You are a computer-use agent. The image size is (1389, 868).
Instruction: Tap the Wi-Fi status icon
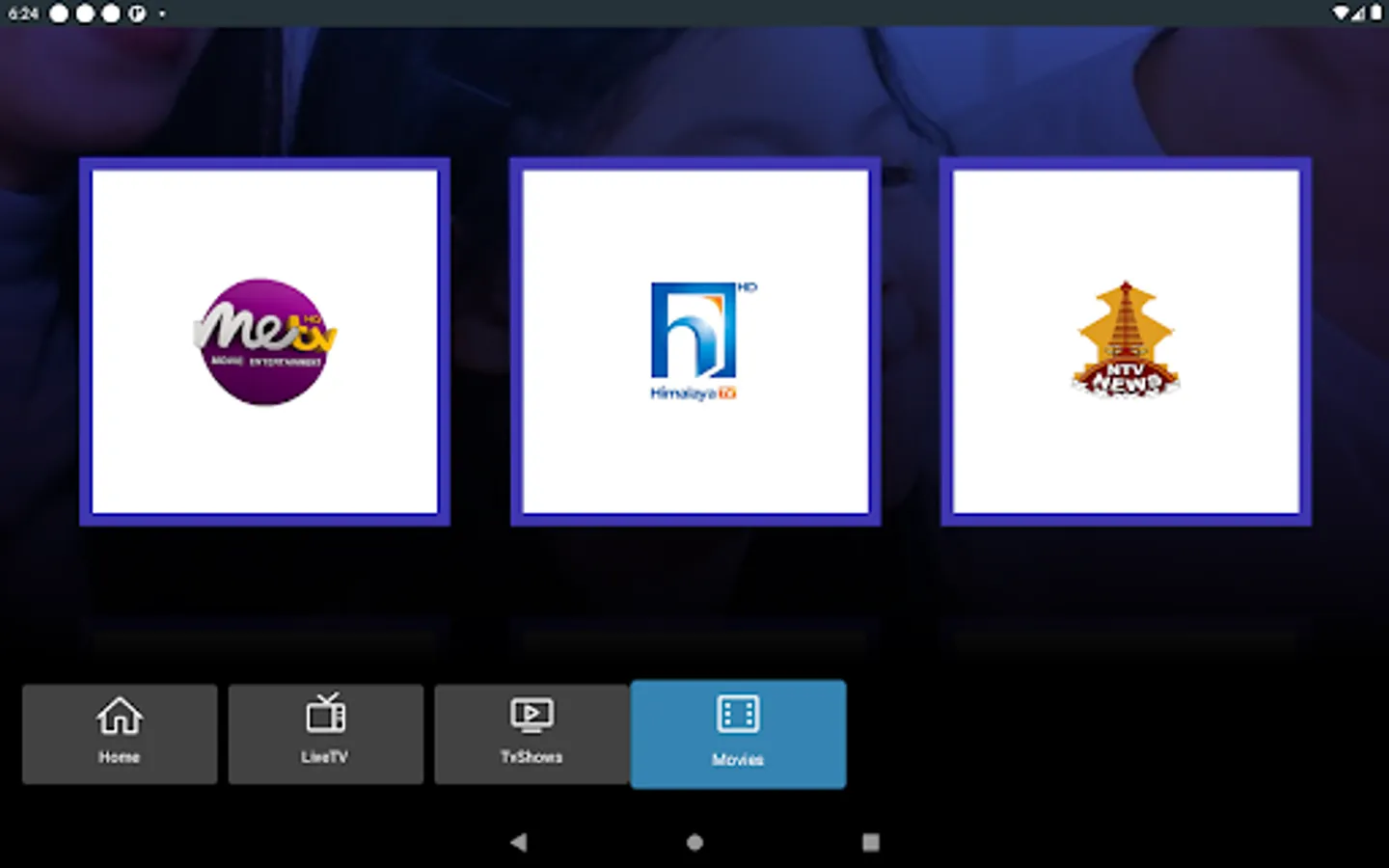(1342, 13)
